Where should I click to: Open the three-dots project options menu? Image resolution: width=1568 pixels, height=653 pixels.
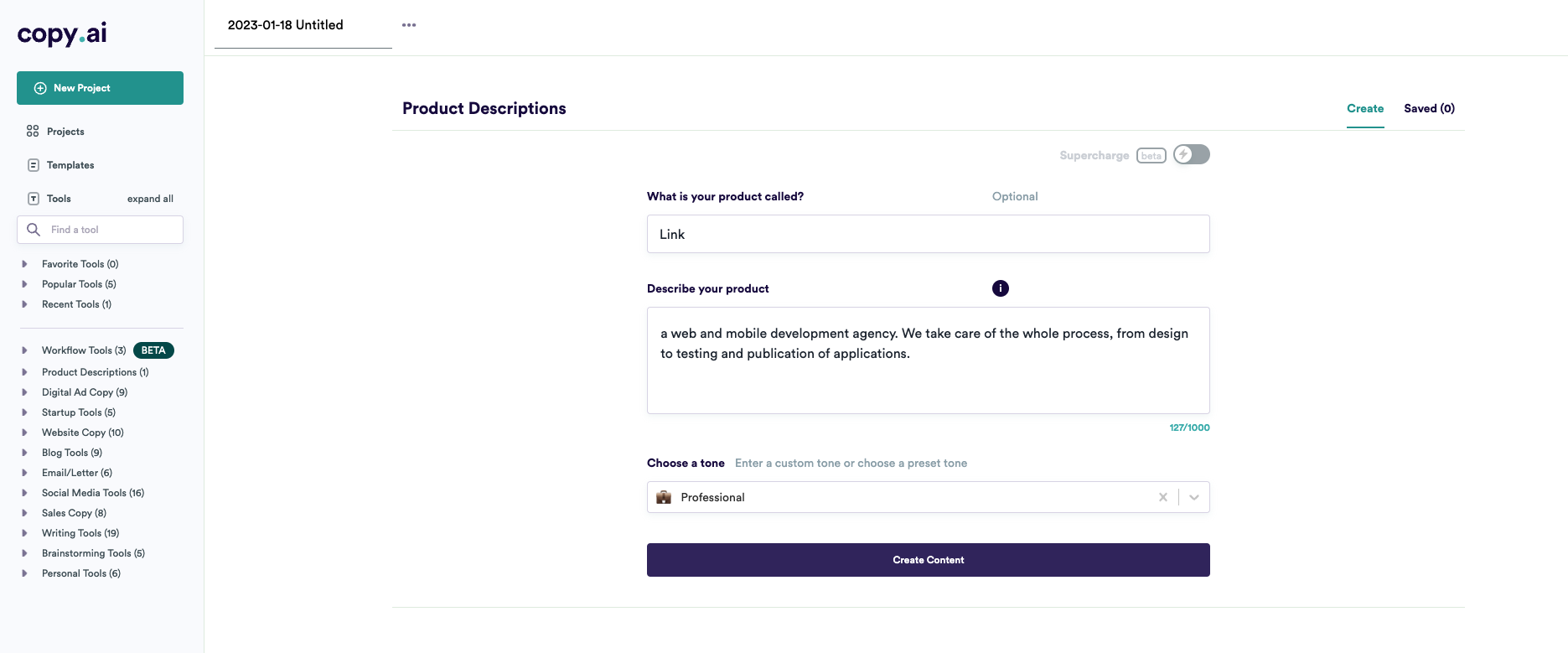[x=409, y=25]
